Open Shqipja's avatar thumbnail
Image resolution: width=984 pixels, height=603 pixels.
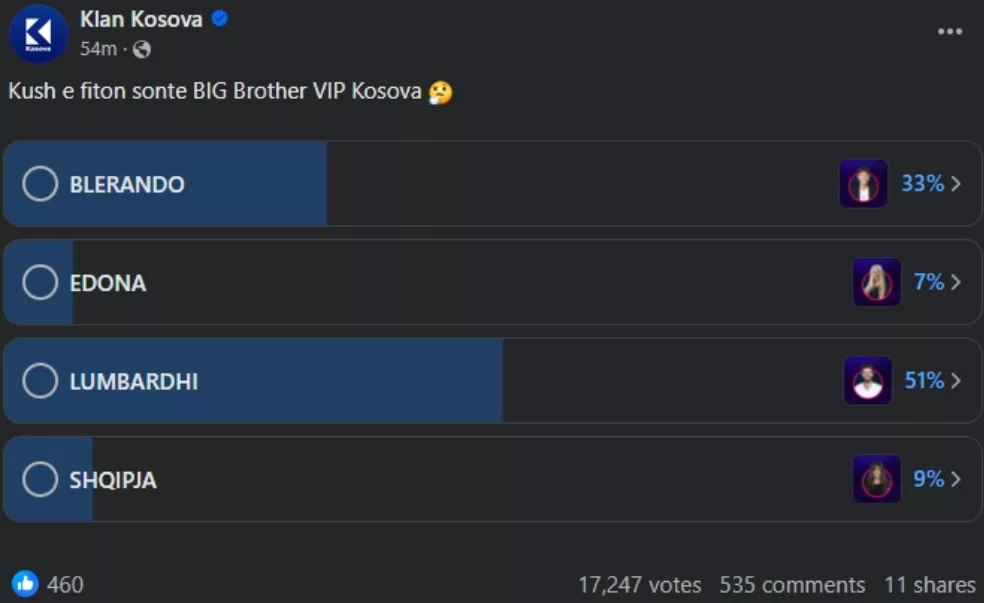[877, 479]
